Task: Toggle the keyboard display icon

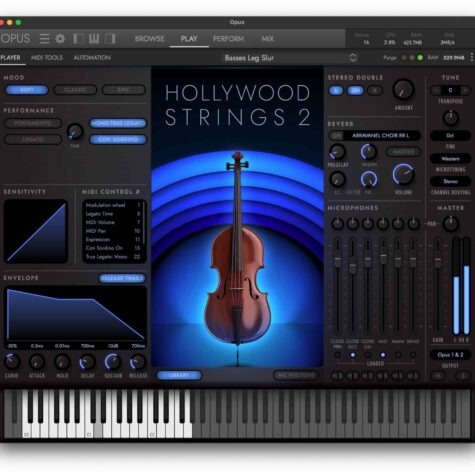Action: pos(94,39)
